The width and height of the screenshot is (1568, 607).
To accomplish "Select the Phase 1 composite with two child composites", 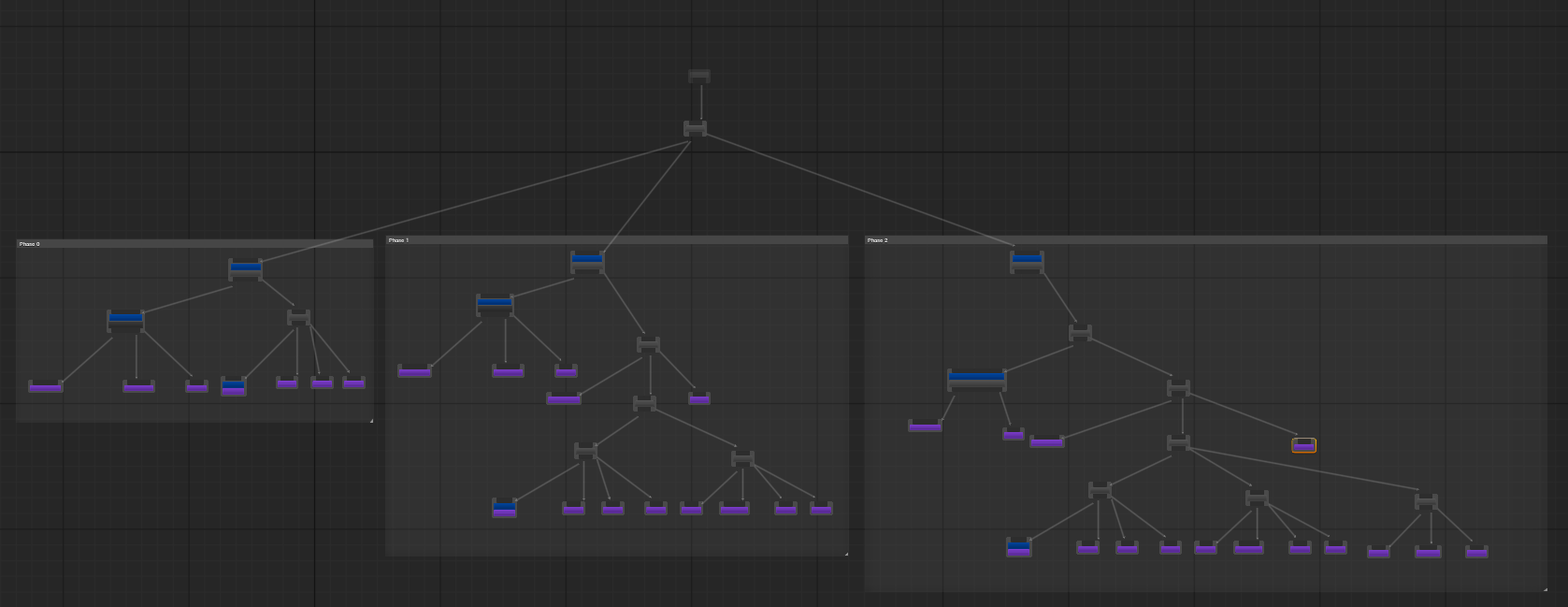I will click(644, 403).
